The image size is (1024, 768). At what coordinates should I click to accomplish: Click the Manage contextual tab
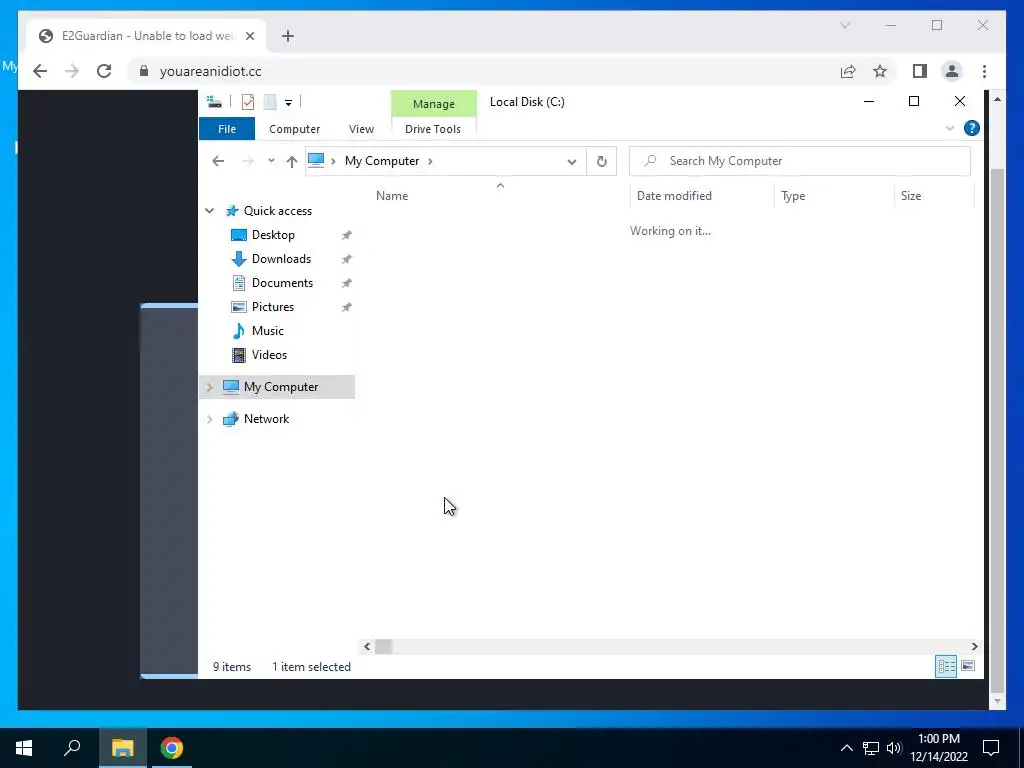434,104
